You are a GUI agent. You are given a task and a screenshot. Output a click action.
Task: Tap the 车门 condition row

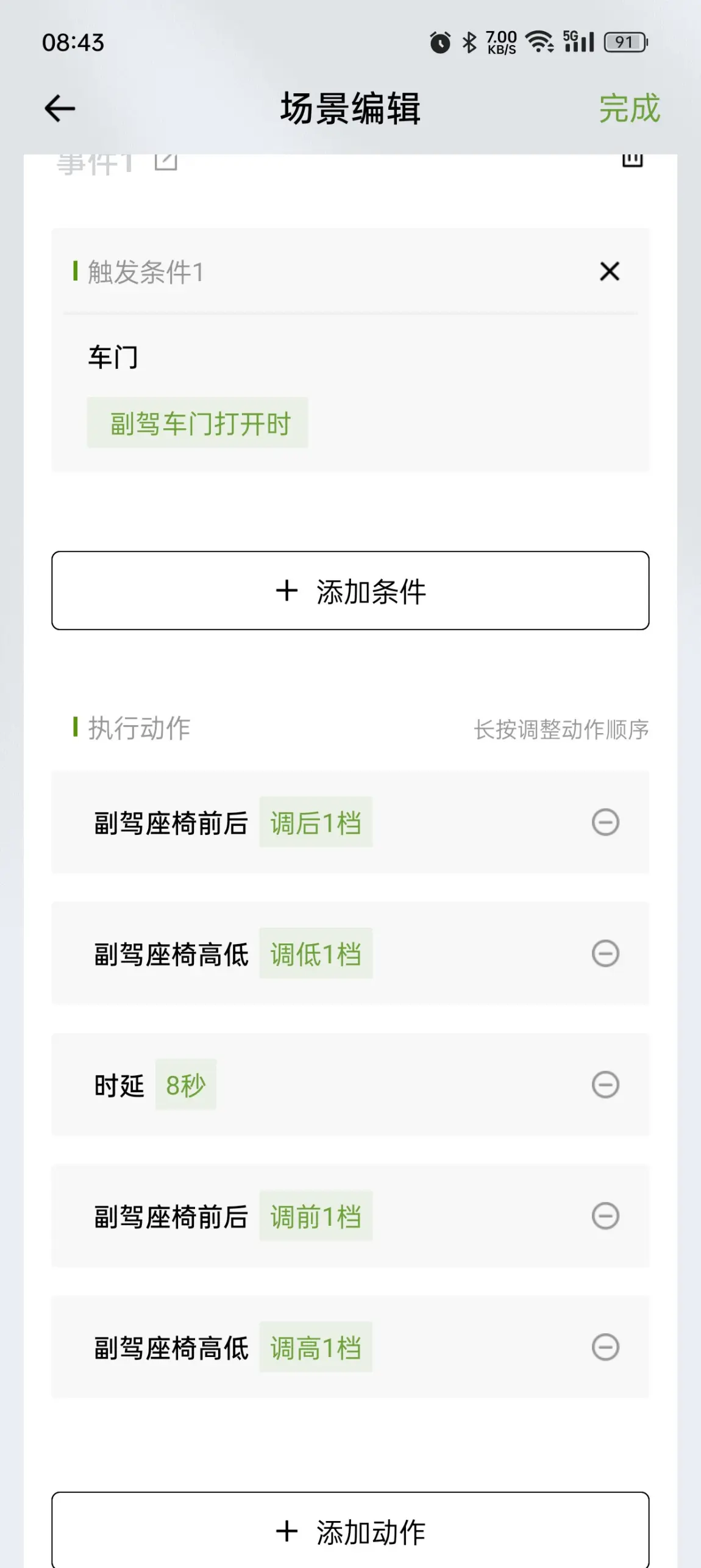pyautogui.click(x=113, y=357)
